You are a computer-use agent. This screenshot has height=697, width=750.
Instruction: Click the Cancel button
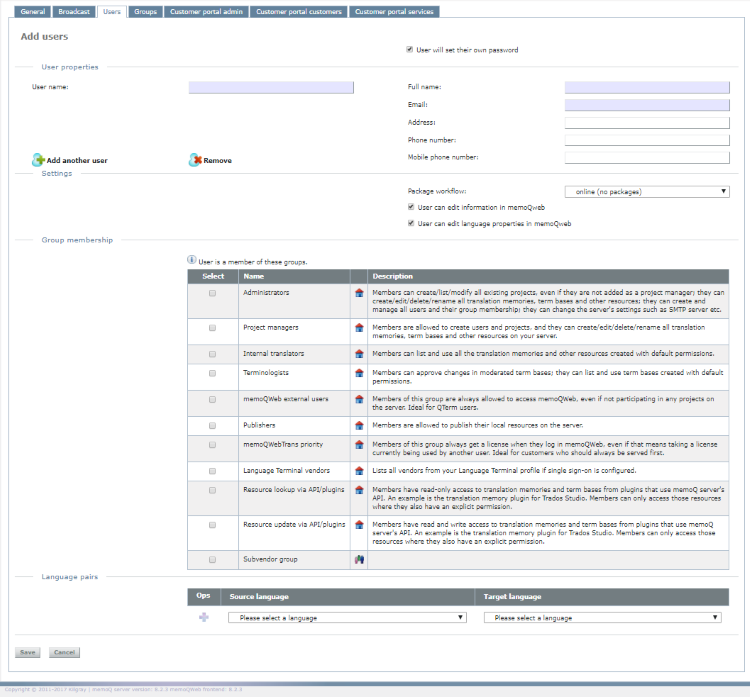(64, 652)
